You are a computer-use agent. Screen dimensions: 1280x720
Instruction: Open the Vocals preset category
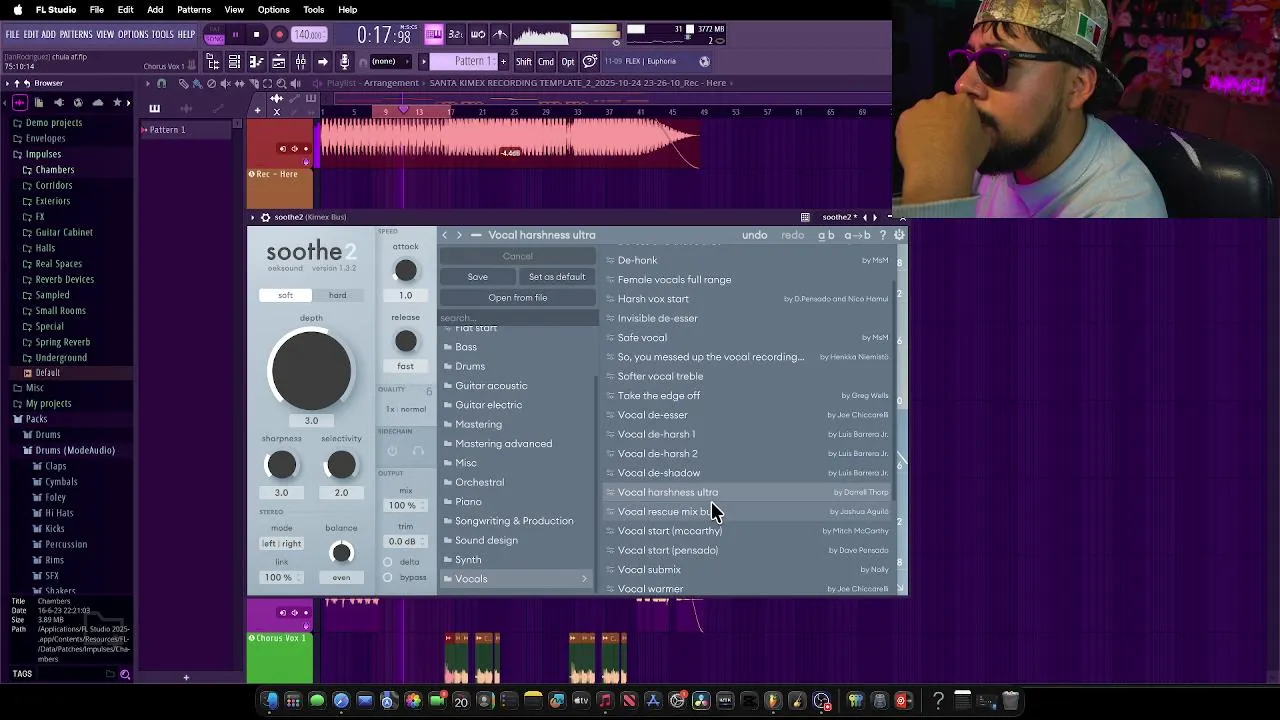pos(517,579)
